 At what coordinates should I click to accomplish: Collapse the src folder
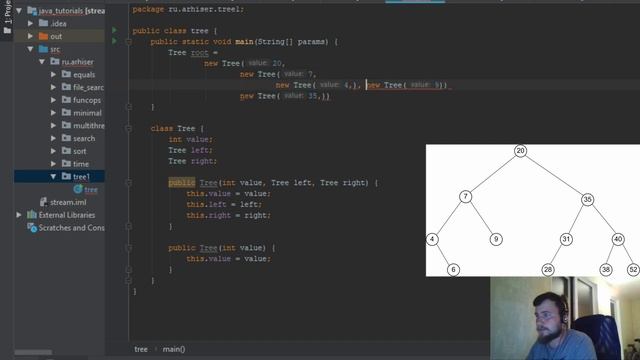click(x=31, y=49)
